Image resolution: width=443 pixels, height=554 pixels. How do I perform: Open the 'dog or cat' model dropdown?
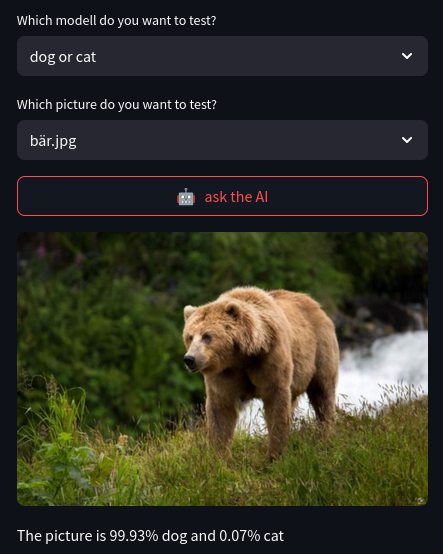click(x=223, y=56)
